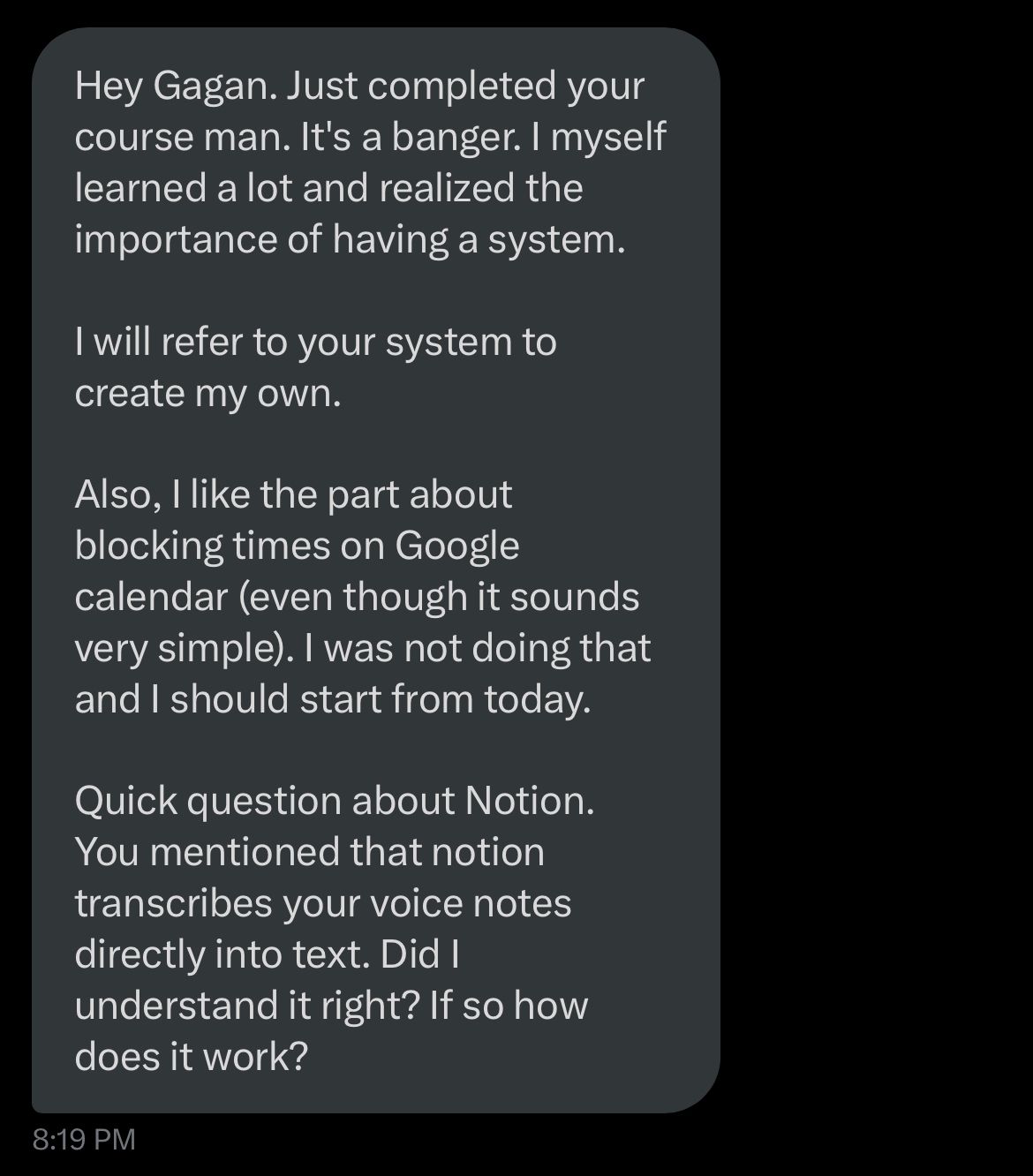Click the words 'completed your' in first line
This screenshot has height=1176, width=1033.
click(506, 87)
